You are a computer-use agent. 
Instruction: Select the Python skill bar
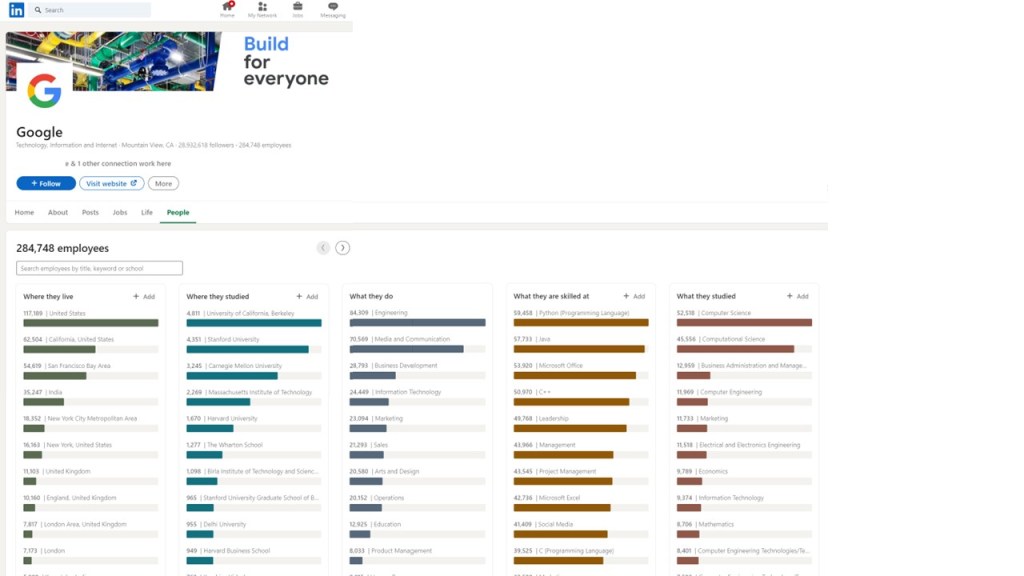coord(581,323)
